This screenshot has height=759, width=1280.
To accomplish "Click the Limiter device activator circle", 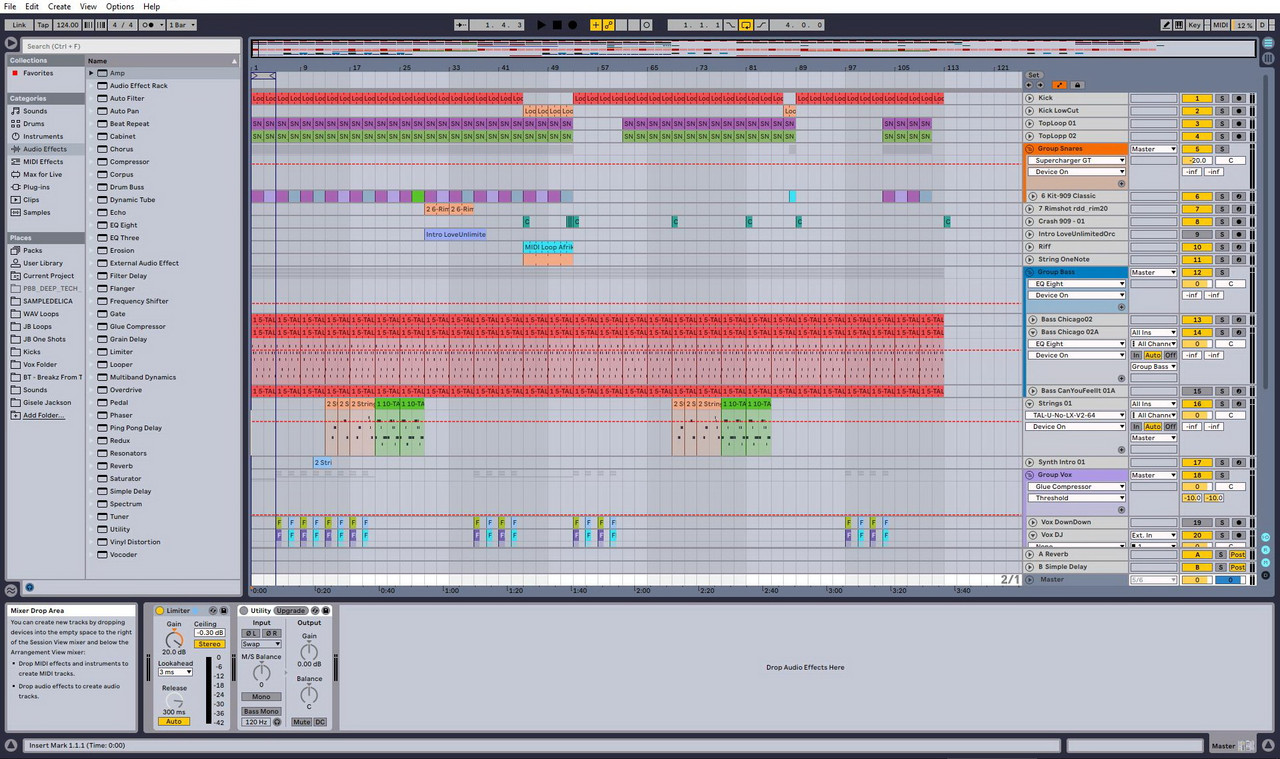I will [x=159, y=610].
